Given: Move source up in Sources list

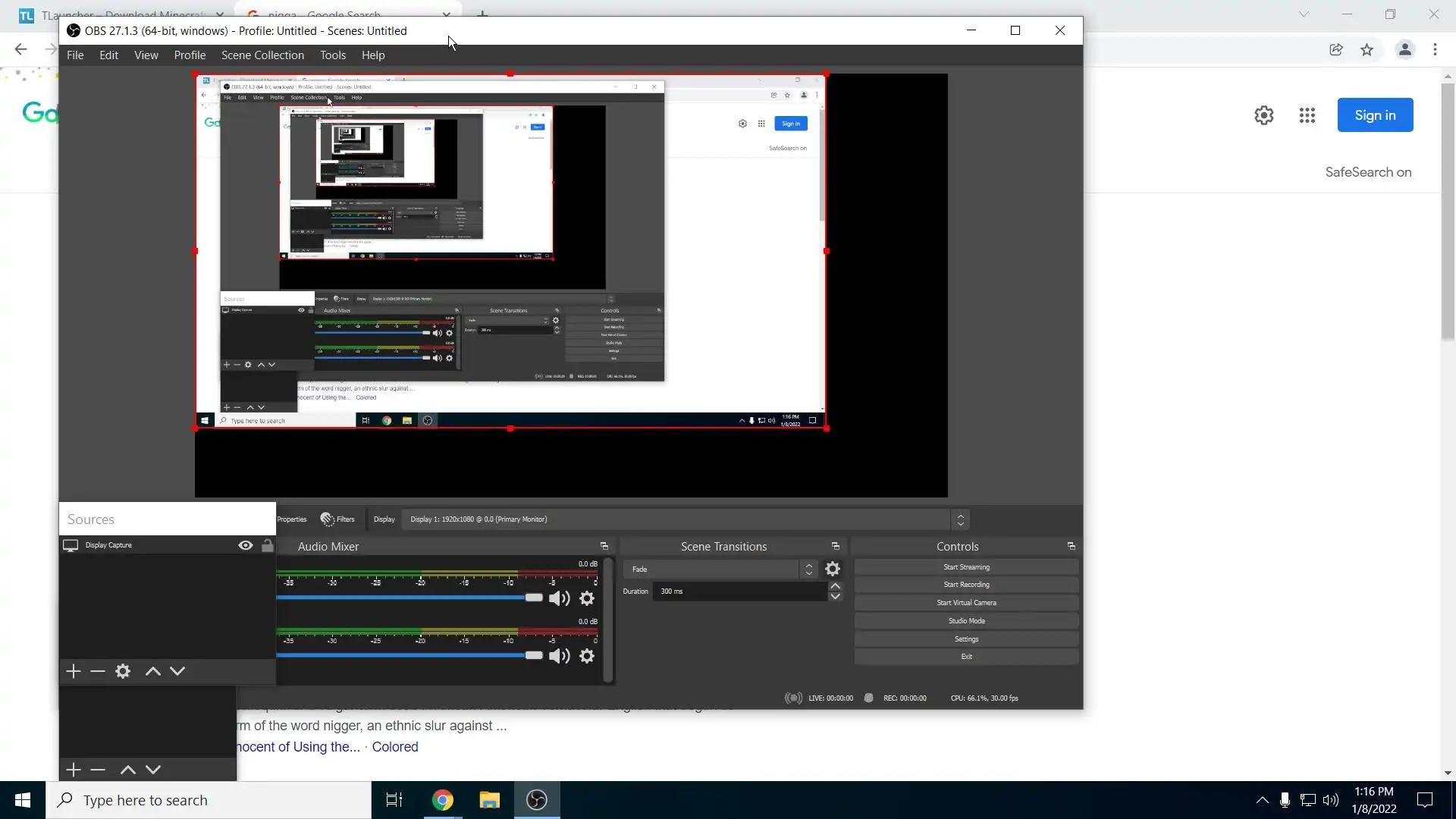Looking at the screenshot, I should pyautogui.click(x=152, y=671).
